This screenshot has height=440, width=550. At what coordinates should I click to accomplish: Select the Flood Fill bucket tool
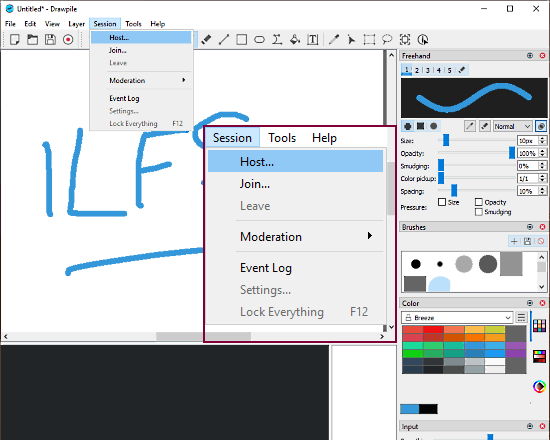click(x=295, y=39)
